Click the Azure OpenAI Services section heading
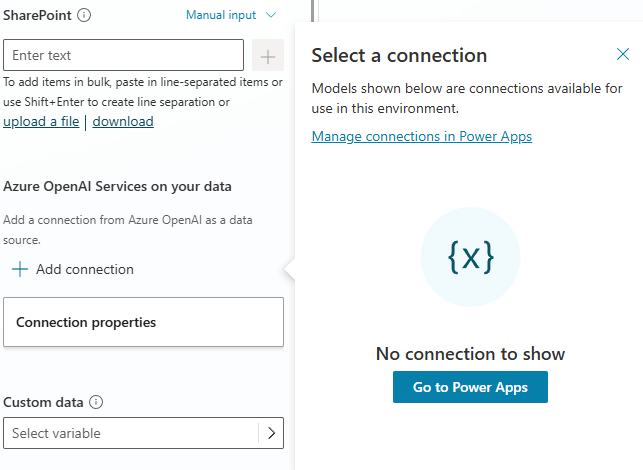The width and height of the screenshot is (643, 470). click(117, 186)
